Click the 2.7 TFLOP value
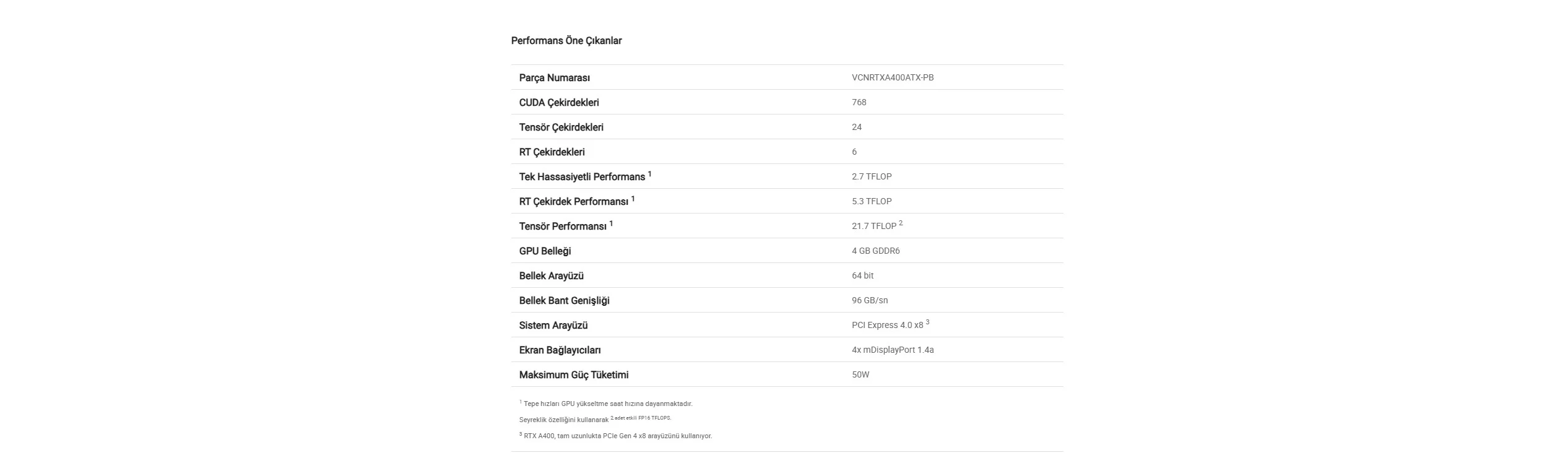This screenshot has width=1568, height=471. (x=871, y=176)
